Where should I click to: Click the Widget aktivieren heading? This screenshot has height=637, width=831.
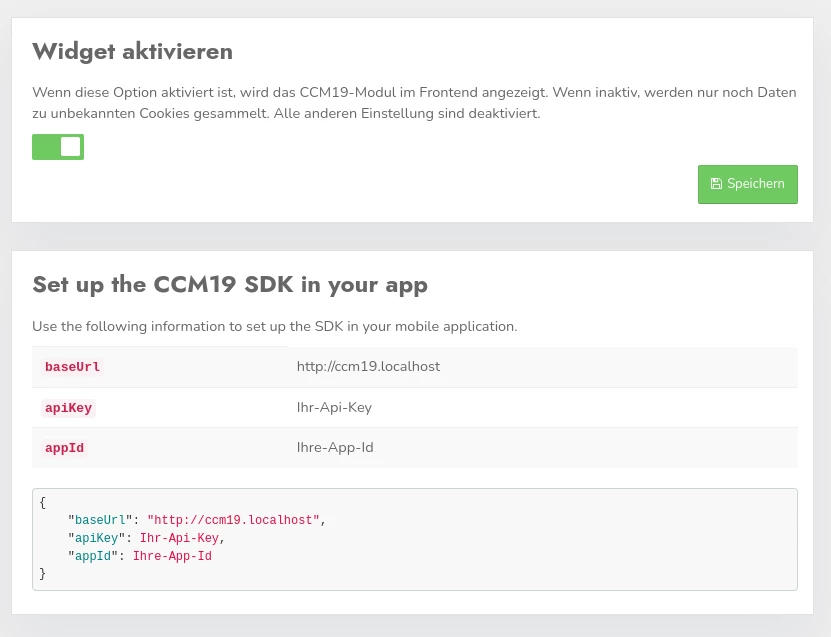(x=132, y=51)
